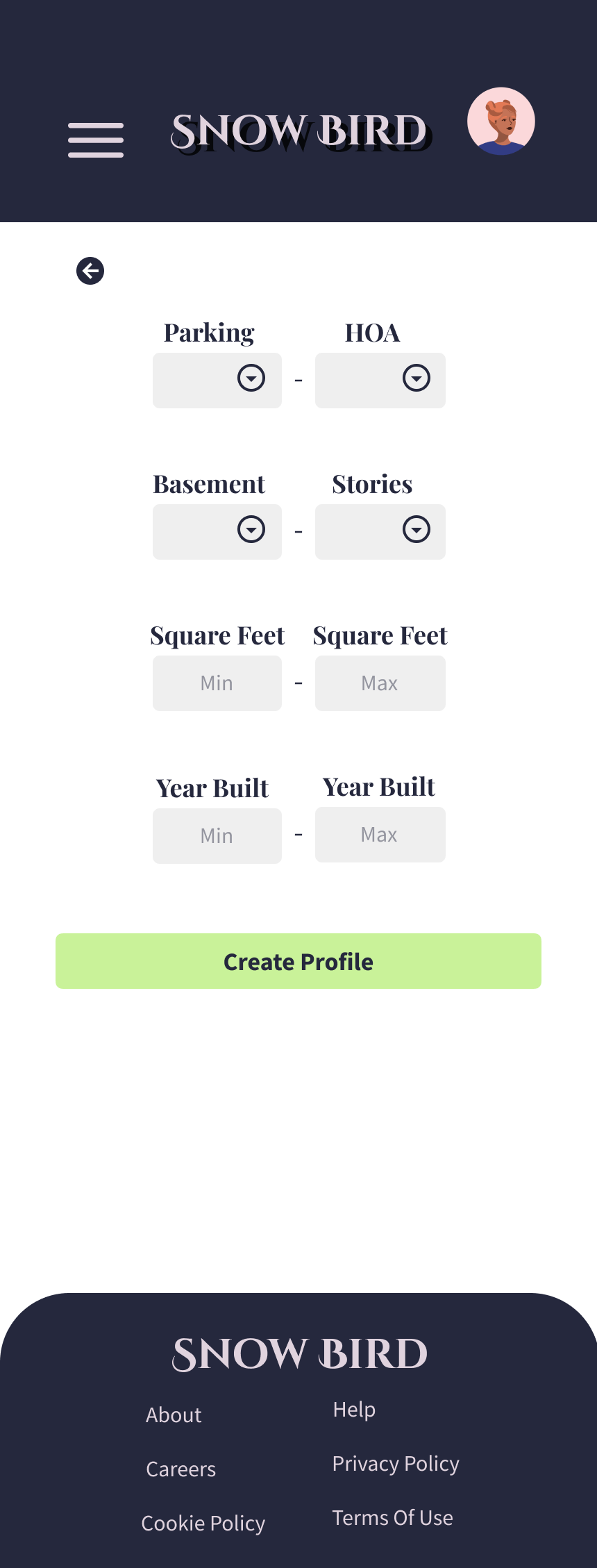Image resolution: width=597 pixels, height=1568 pixels.
Task: Select the Year Built Max field
Action: pos(380,835)
